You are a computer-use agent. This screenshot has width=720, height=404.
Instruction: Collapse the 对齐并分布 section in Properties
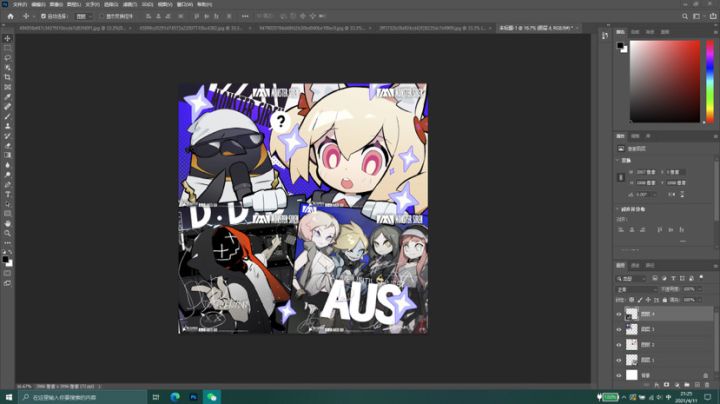coord(618,209)
